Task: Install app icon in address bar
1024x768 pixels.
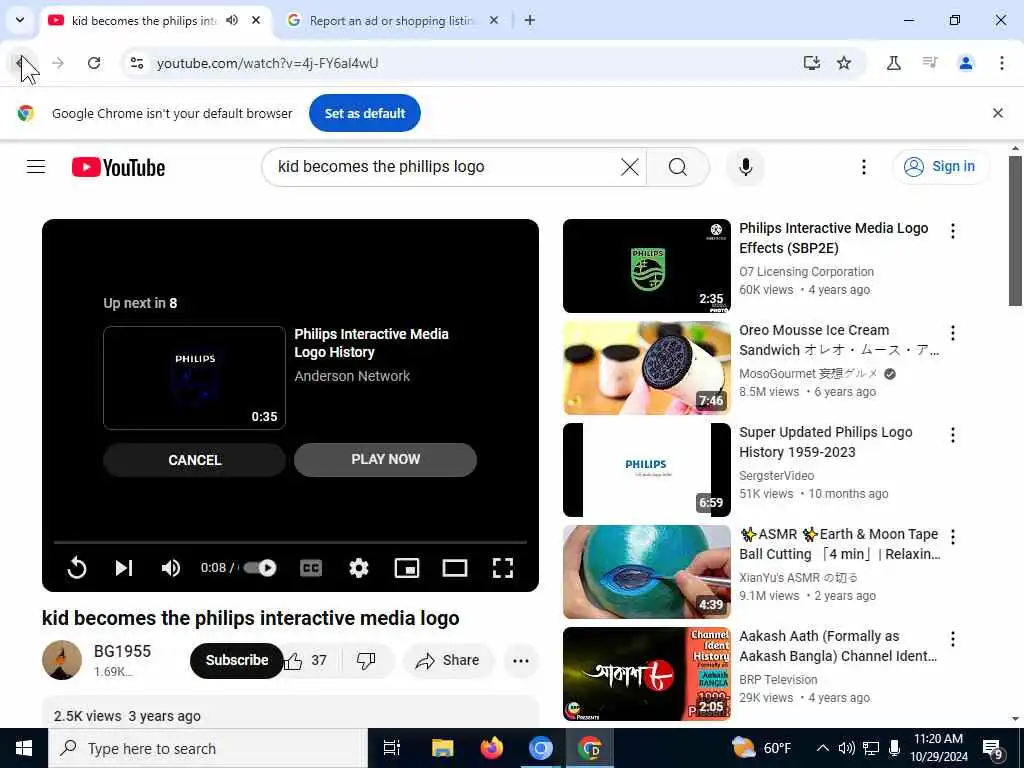Action: 811,63
